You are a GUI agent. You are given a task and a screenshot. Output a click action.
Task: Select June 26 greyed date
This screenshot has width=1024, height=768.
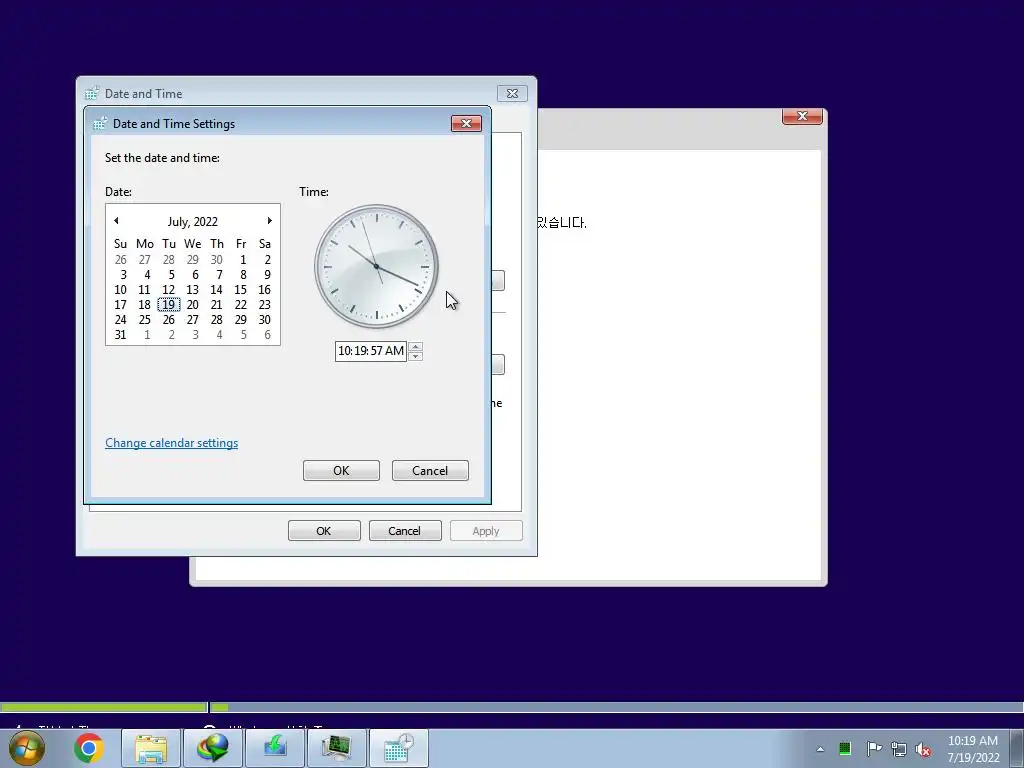[x=120, y=259]
